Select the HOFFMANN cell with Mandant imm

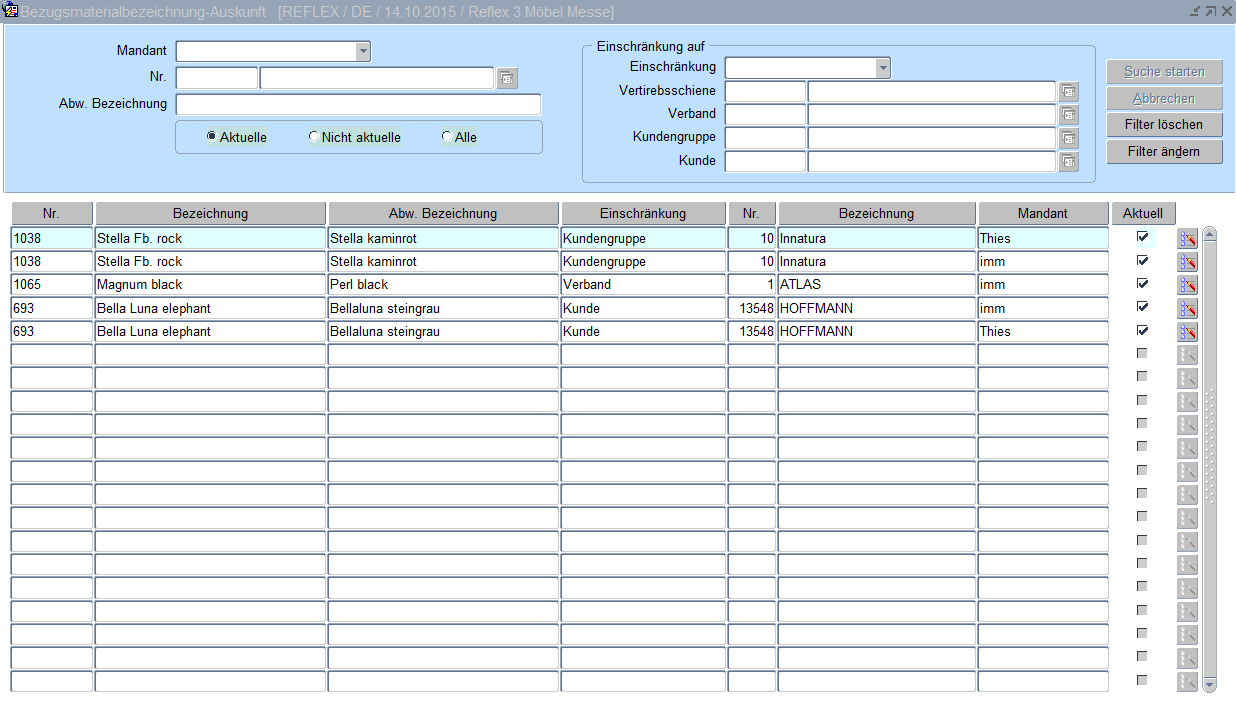click(x=875, y=308)
